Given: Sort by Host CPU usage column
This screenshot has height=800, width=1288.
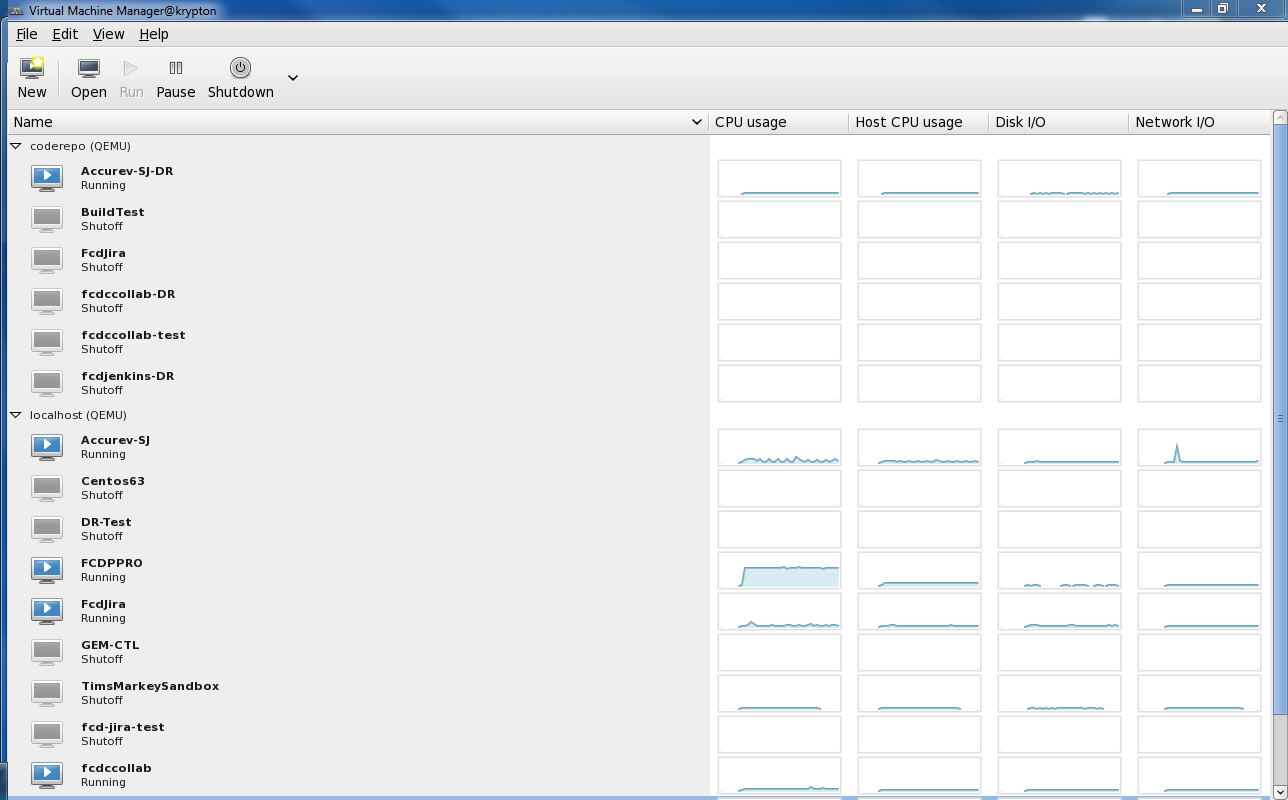Looking at the screenshot, I should tap(918, 122).
